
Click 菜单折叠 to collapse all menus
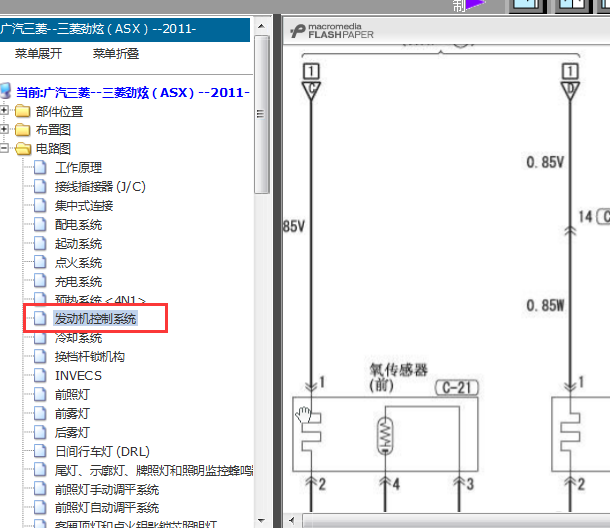pyautogui.click(x=116, y=53)
